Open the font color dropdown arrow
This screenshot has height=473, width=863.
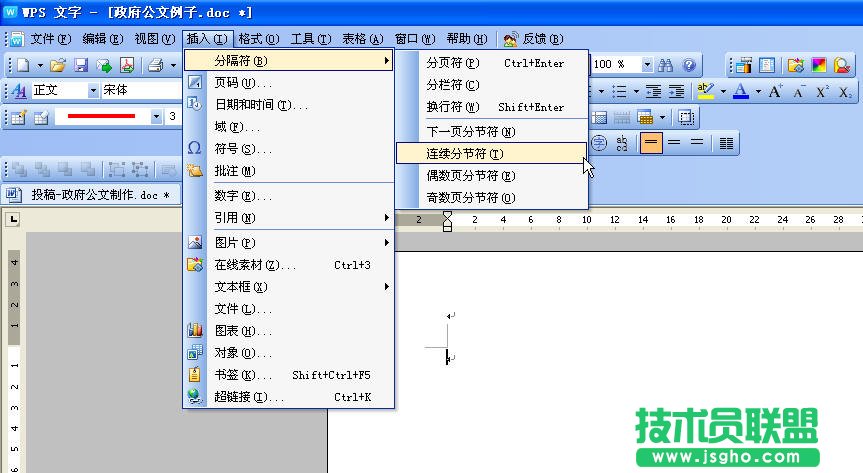[758, 91]
